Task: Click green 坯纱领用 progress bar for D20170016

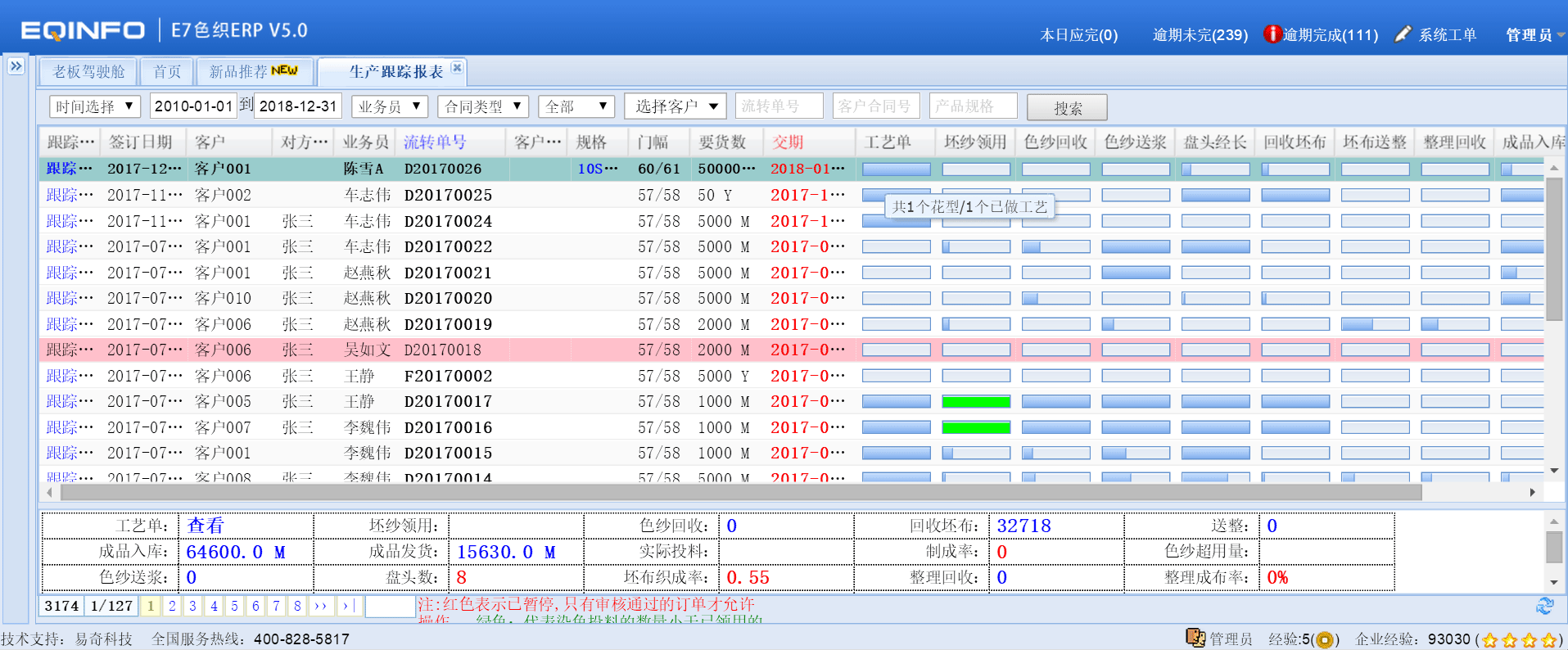Action: tap(976, 427)
